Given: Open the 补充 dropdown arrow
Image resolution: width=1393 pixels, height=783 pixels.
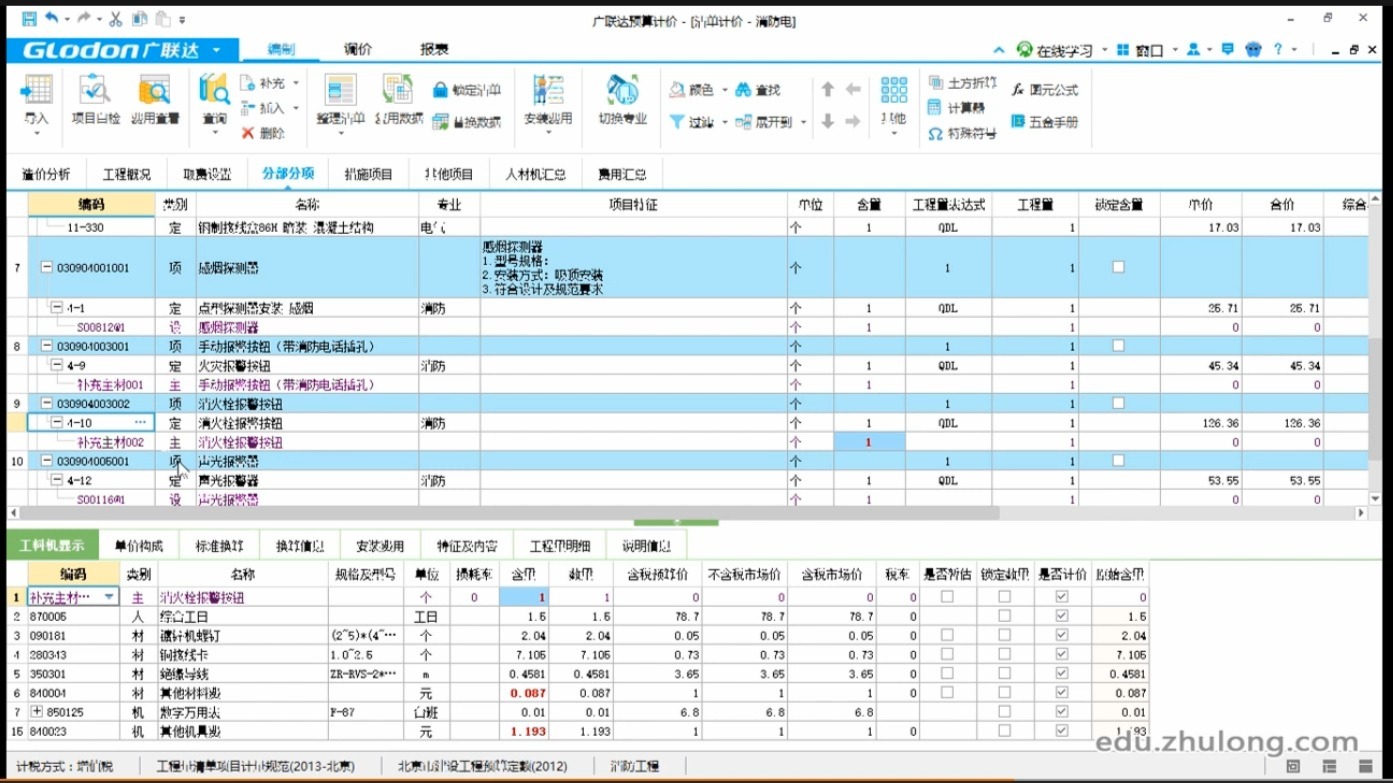Looking at the screenshot, I should [x=296, y=83].
